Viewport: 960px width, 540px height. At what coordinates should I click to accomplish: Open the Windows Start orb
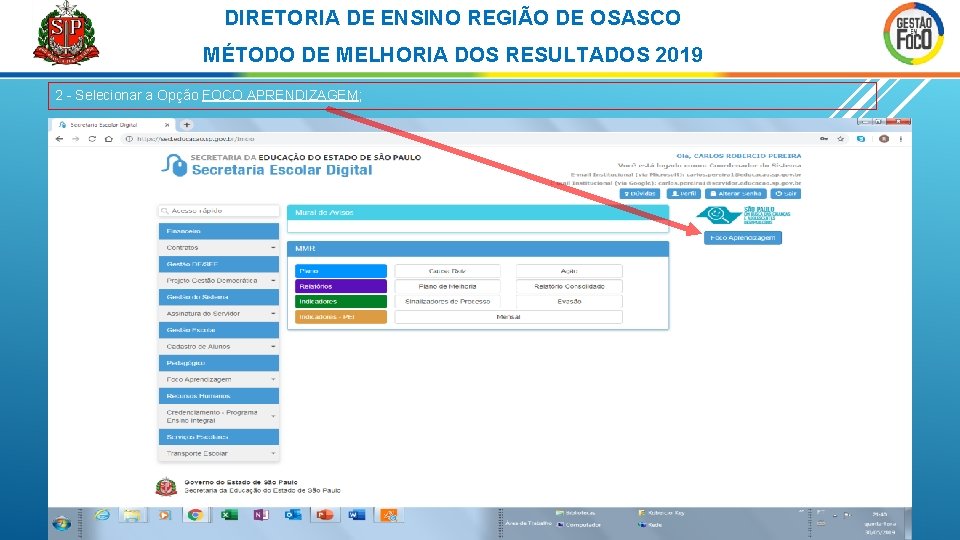point(62,523)
